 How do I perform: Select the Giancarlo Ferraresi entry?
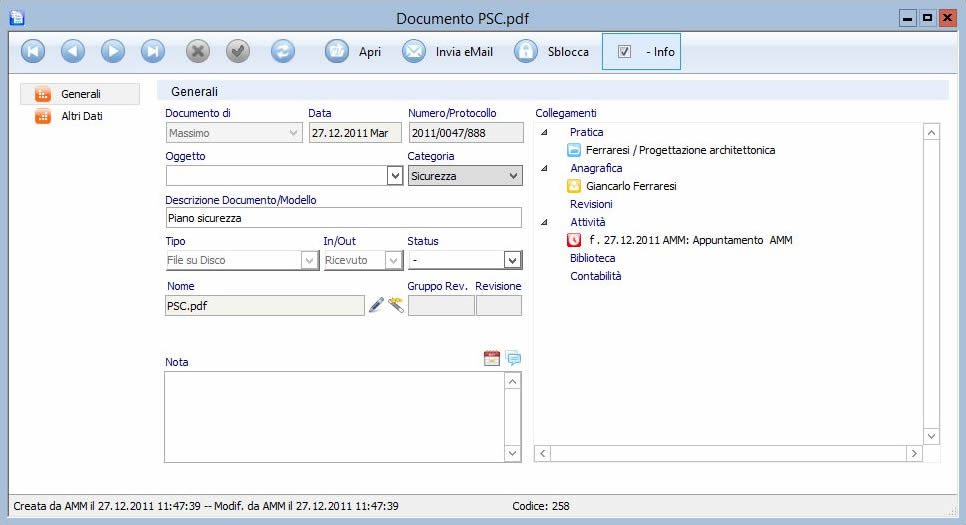point(631,186)
